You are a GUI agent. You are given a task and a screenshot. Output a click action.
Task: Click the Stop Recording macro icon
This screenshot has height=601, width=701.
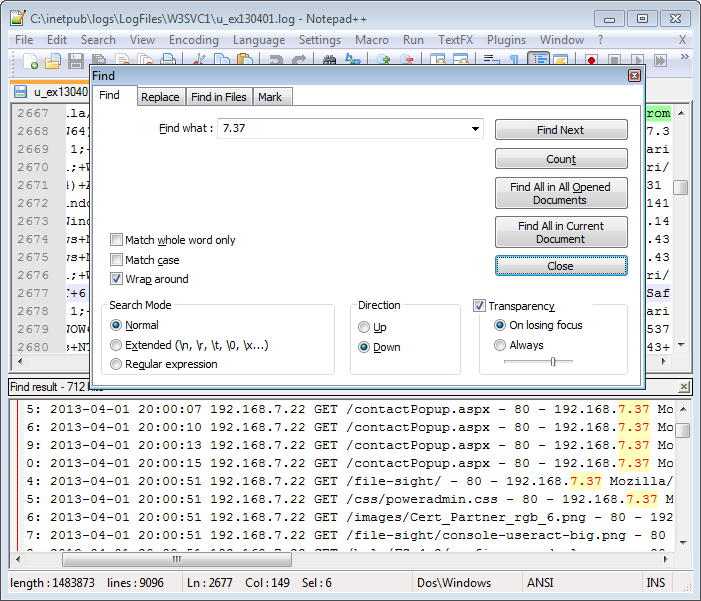pos(614,60)
